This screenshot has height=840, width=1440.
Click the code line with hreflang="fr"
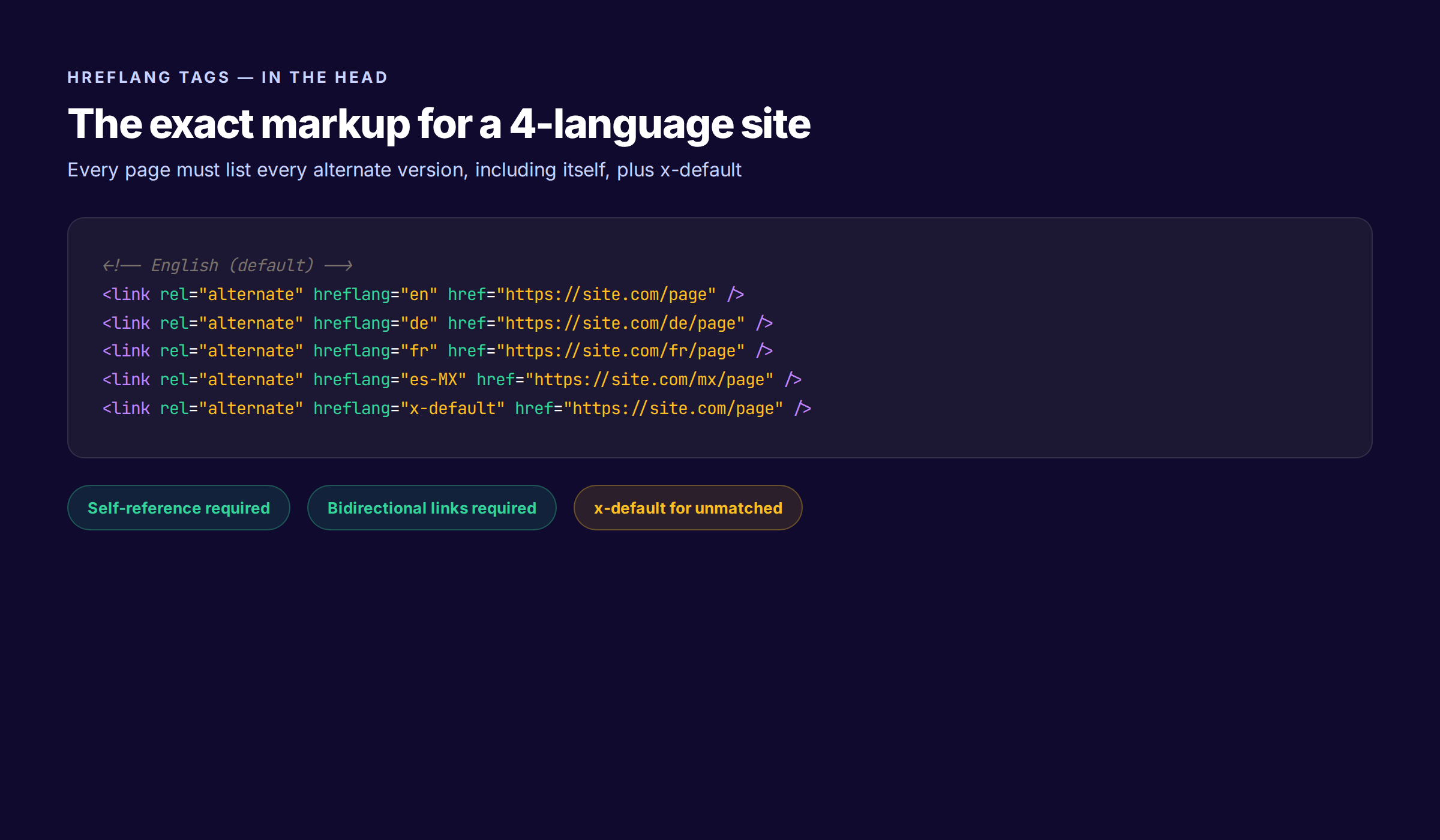pyautogui.click(x=438, y=350)
